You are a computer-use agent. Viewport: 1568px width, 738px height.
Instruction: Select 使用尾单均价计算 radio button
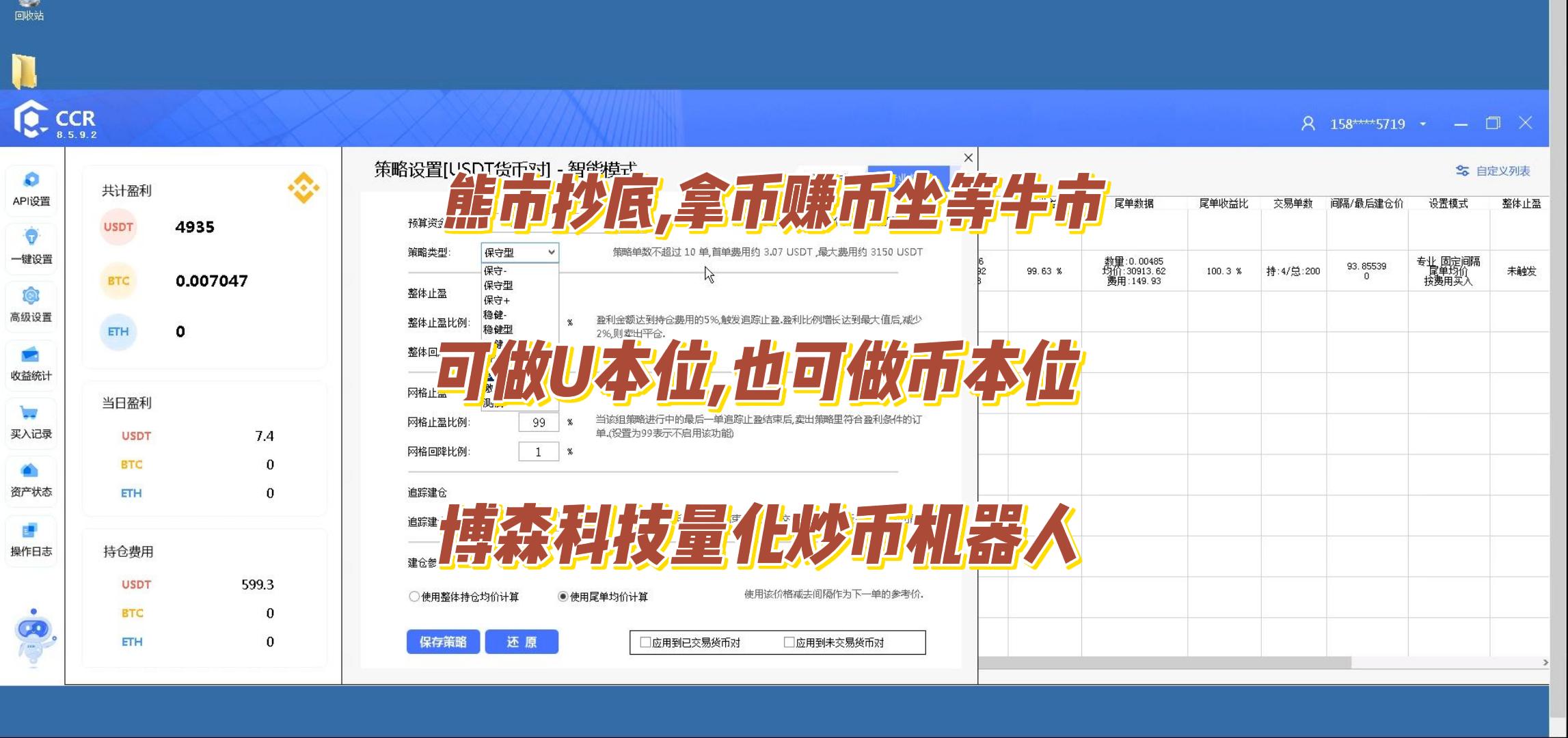(x=563, y=597)
